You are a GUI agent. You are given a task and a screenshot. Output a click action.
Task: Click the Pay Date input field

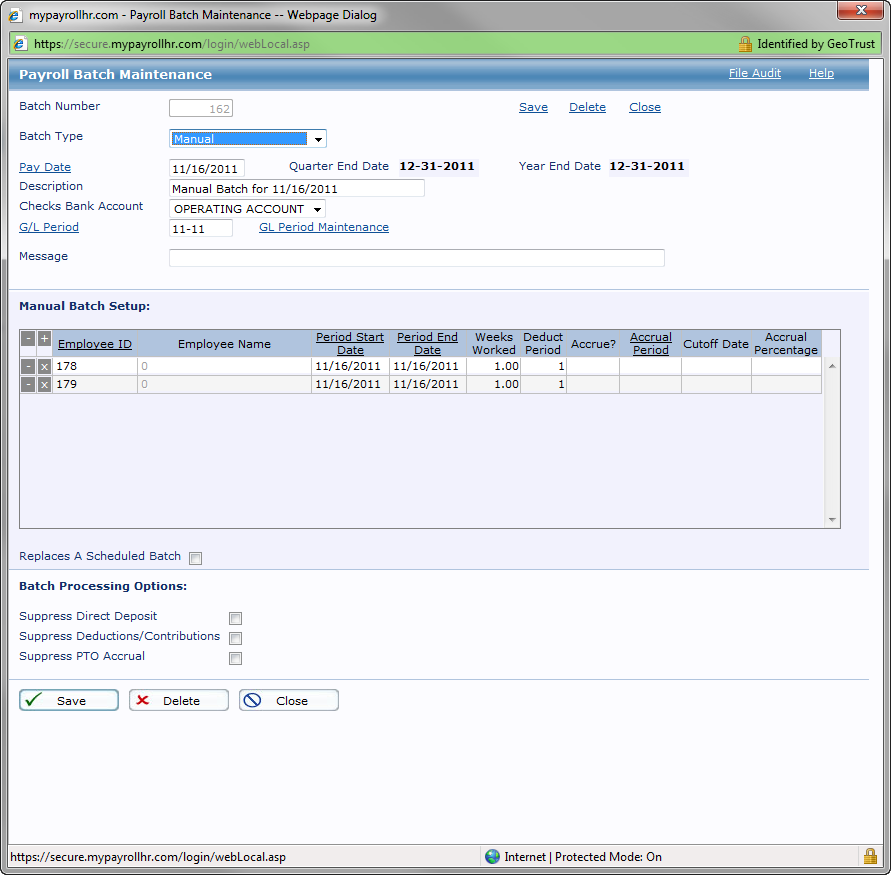tap(207, 169)
